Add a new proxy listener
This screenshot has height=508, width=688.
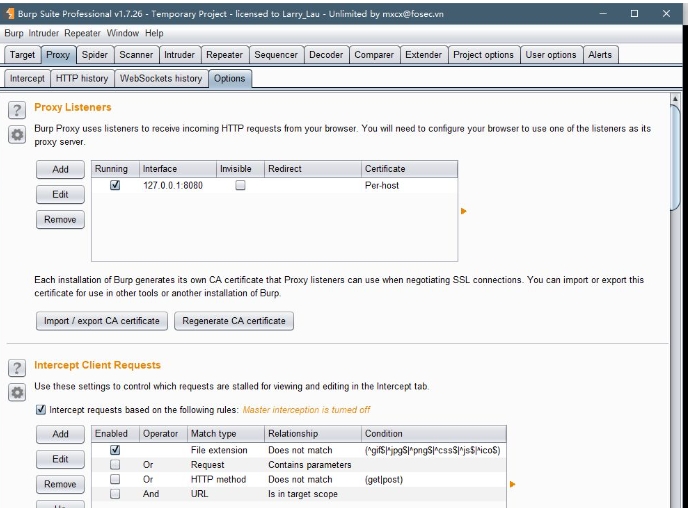(60, 169)
